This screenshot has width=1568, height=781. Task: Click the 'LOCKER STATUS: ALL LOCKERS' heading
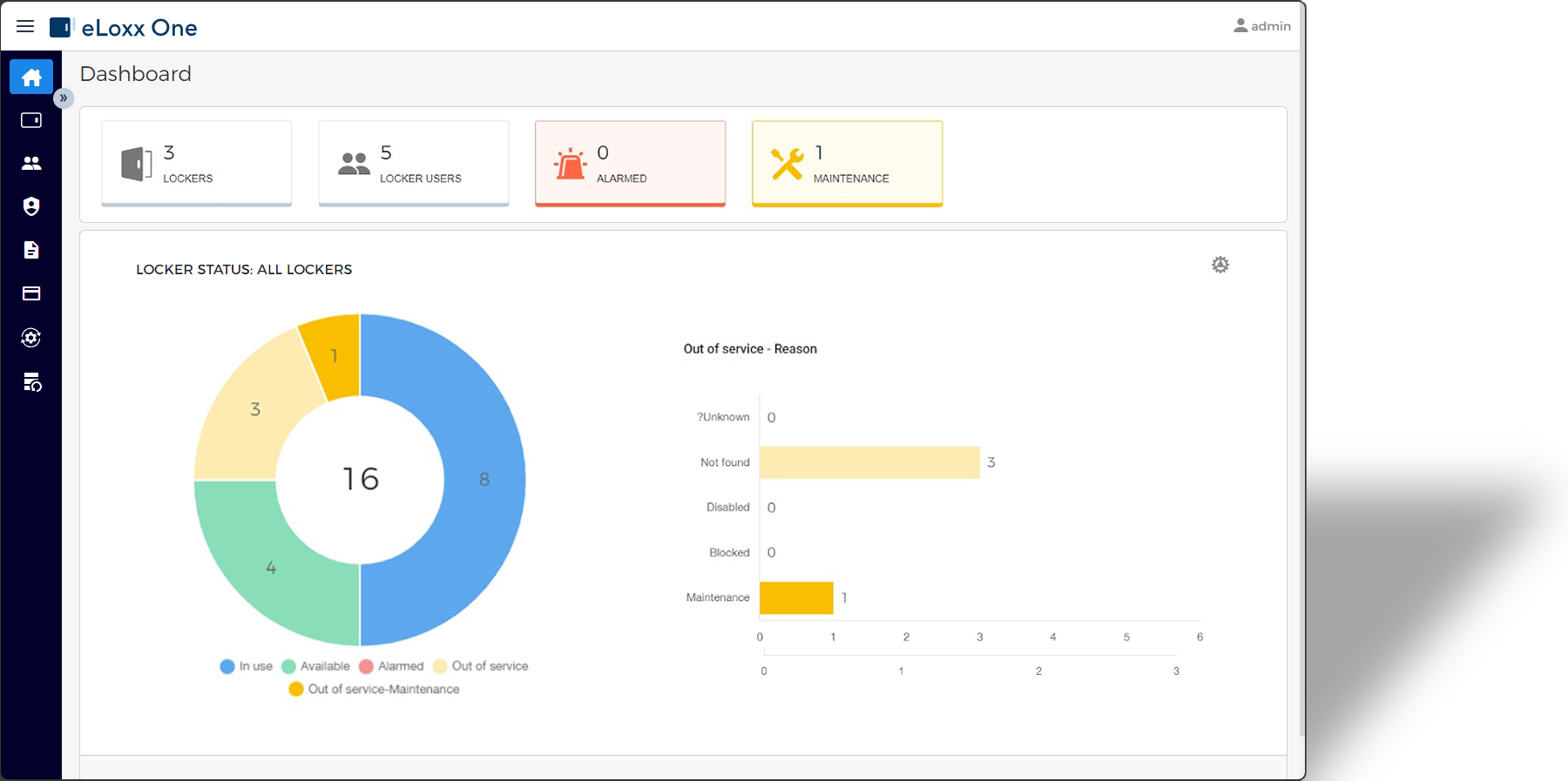pyautogui.click(x=244, y=270)
